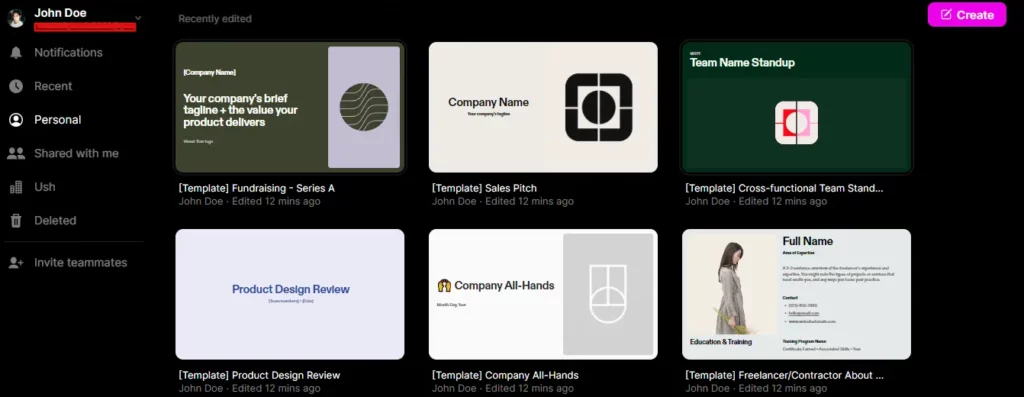
Task: Go to Recent in sidebar
Action: click(x=53, y=86)
